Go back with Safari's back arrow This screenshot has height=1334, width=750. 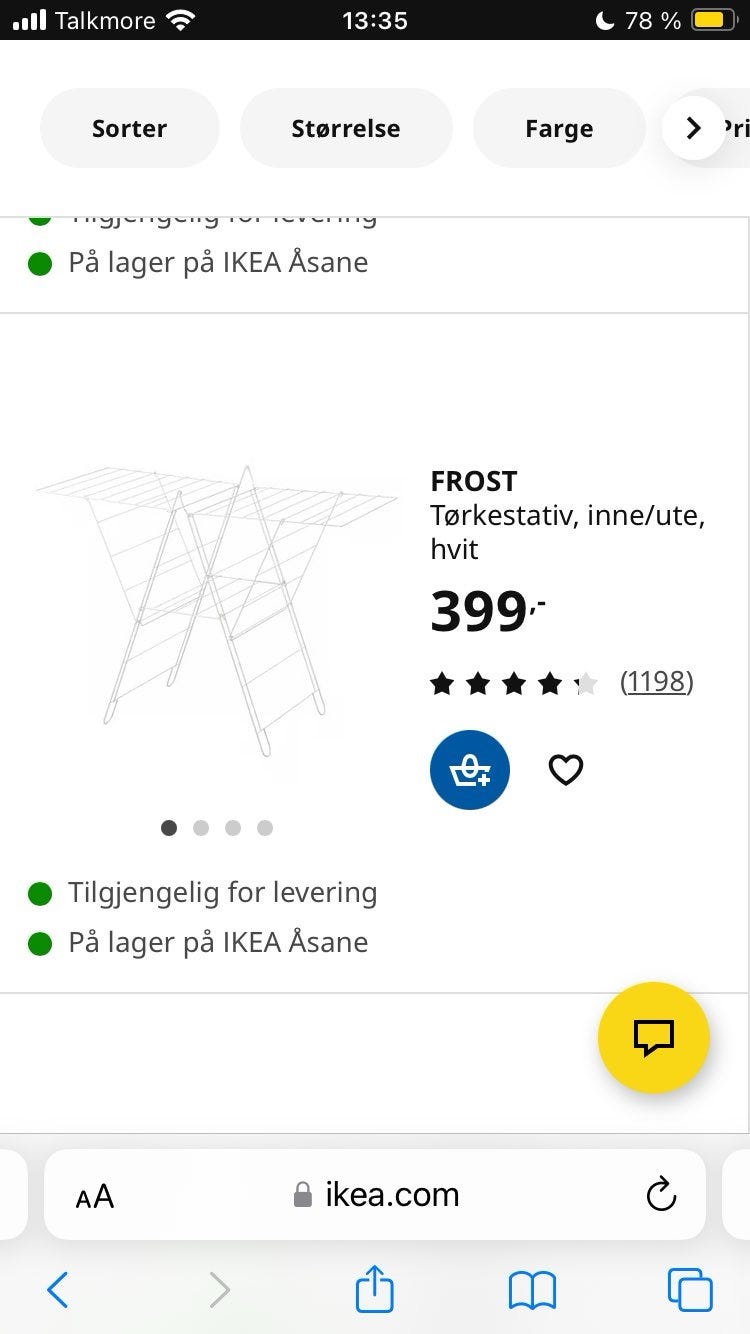point(58,1290)
